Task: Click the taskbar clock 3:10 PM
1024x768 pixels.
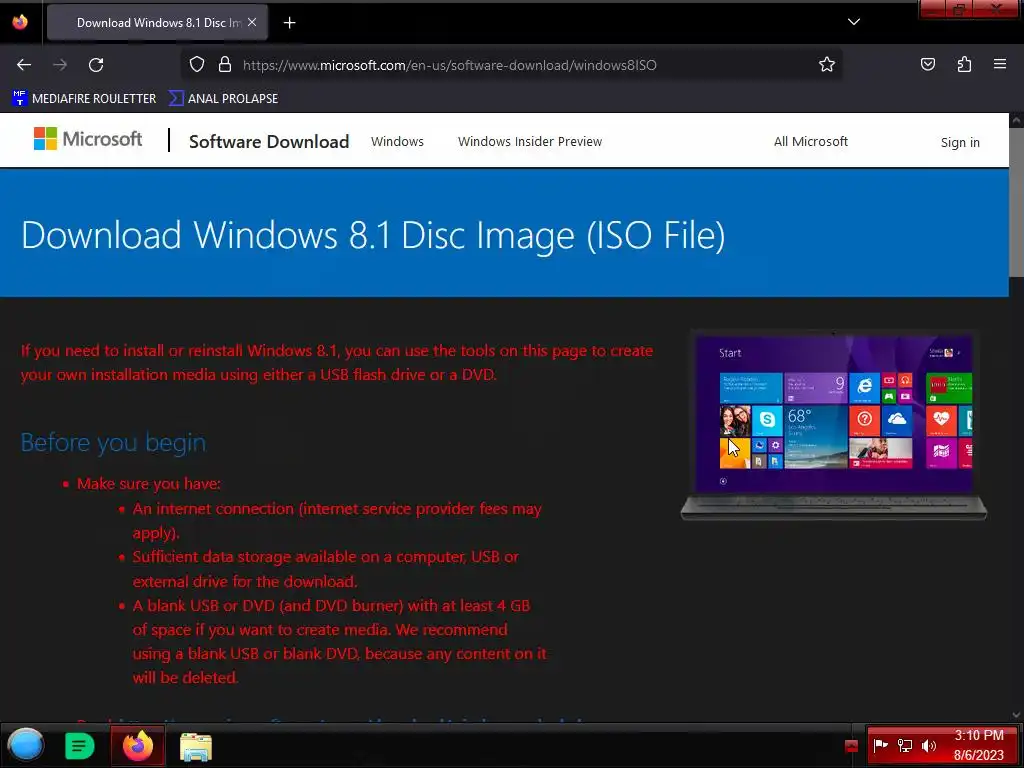Action: (x=978, y=745)
